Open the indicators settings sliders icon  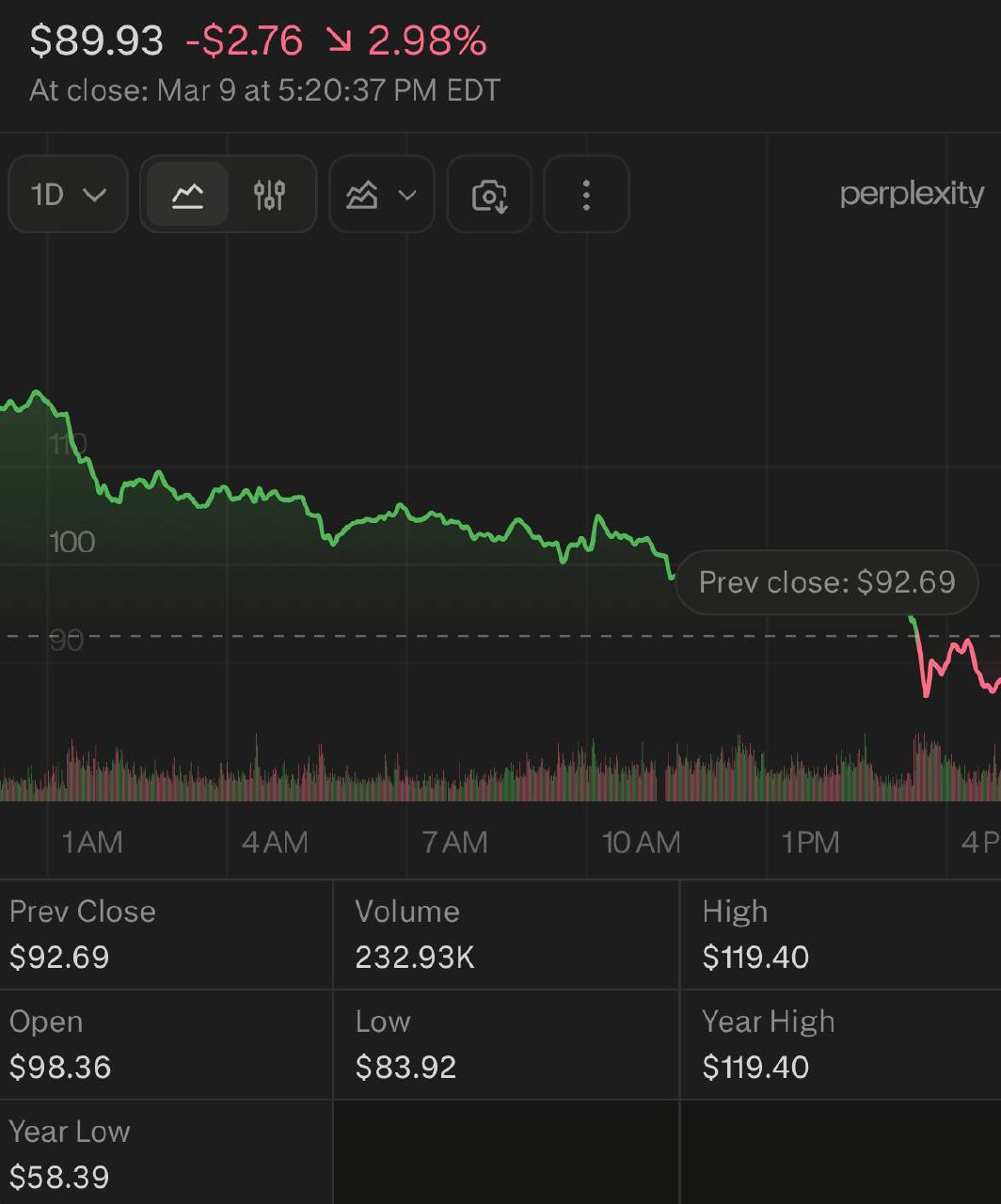(x=269, y=195)
